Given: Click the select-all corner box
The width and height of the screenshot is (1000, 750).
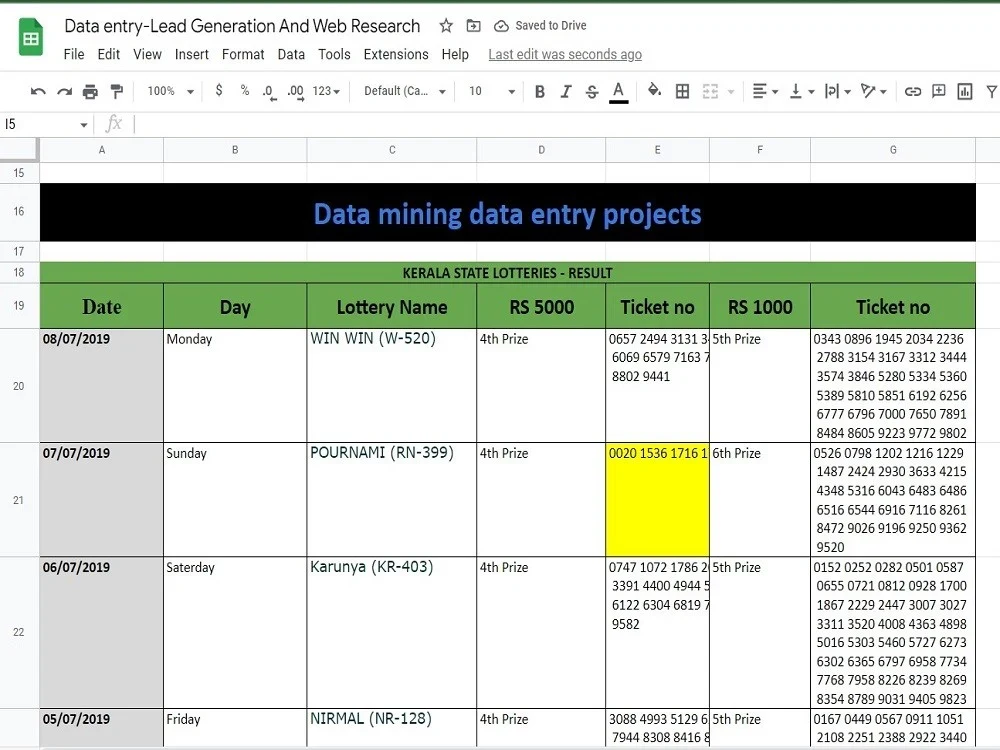Looking at the screenshot, I should 18,150.
